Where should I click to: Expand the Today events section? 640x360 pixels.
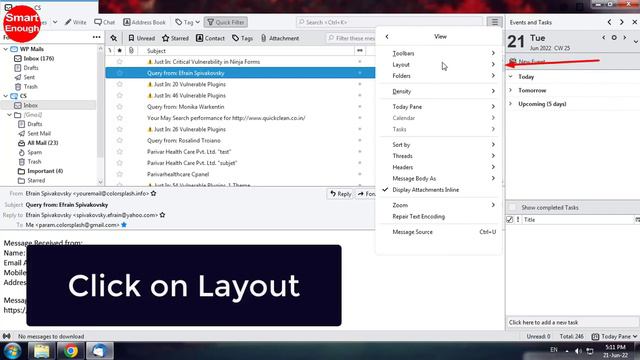tap(511, 77)
